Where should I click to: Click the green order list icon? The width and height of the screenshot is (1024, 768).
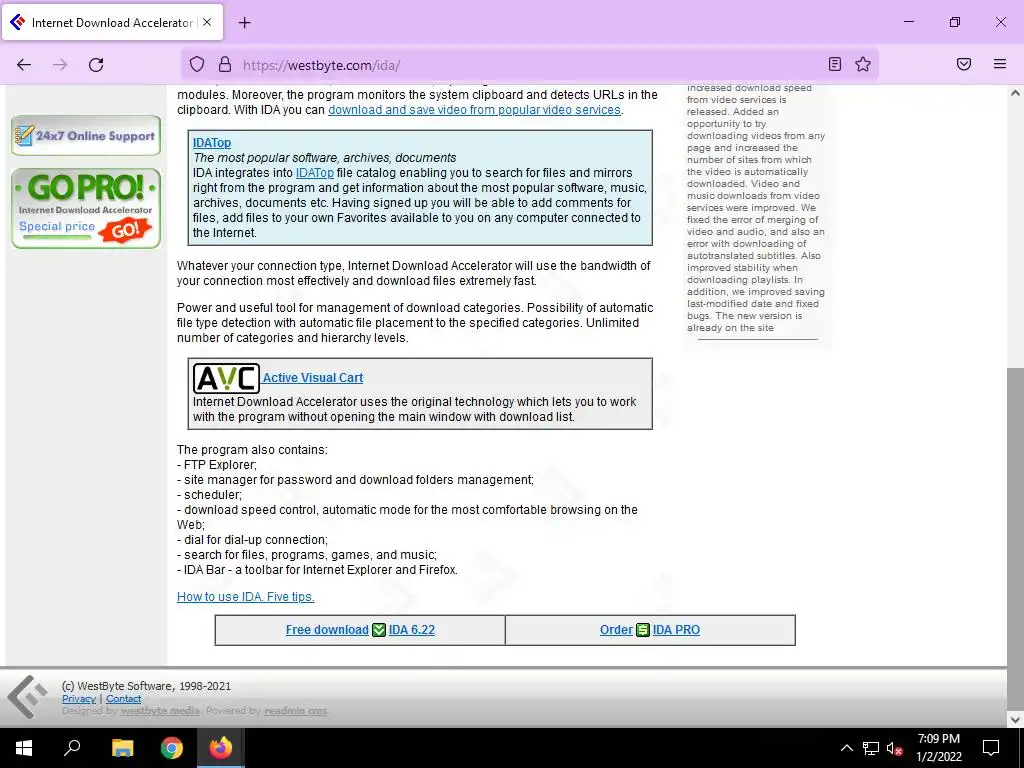[x=643, y=630]
